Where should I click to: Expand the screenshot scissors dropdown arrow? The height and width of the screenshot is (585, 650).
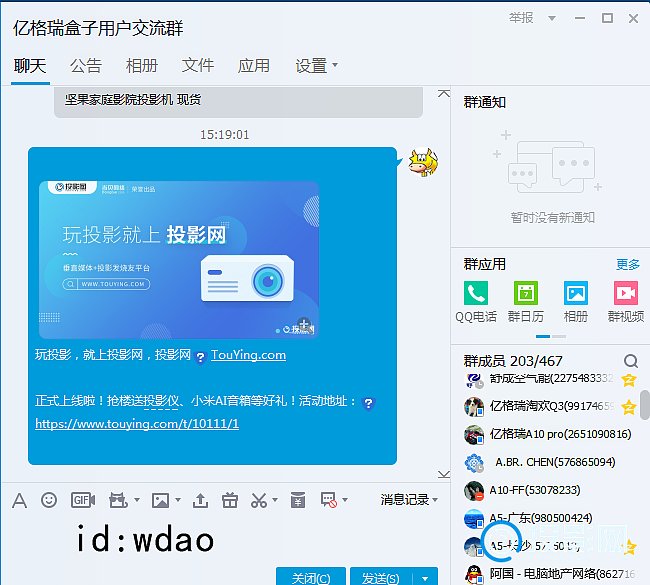pyautogui.click(x=274, y=500)
